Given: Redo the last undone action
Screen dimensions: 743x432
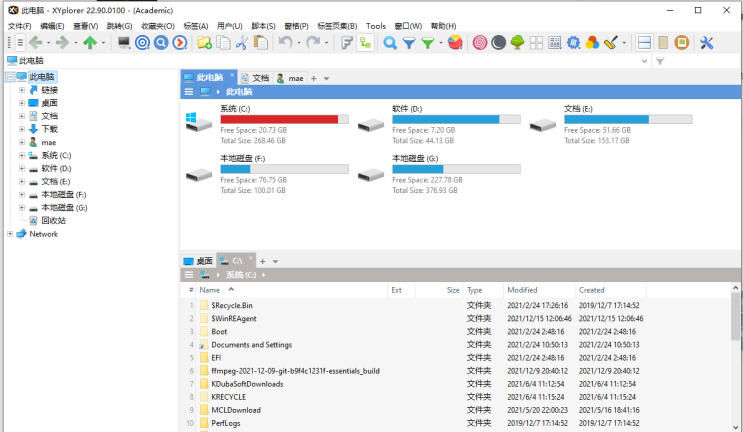Looking at the screenshot, I should point(313,43).
